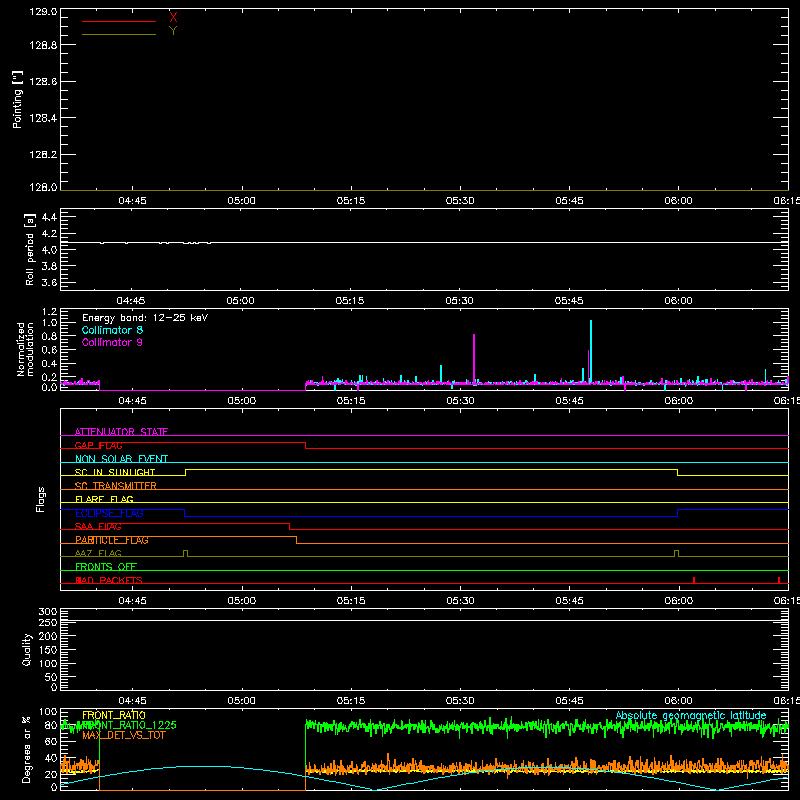Click the "Quality" vertical axis title
This screenshot has height=800, width=800.
[x=27, y=649]
